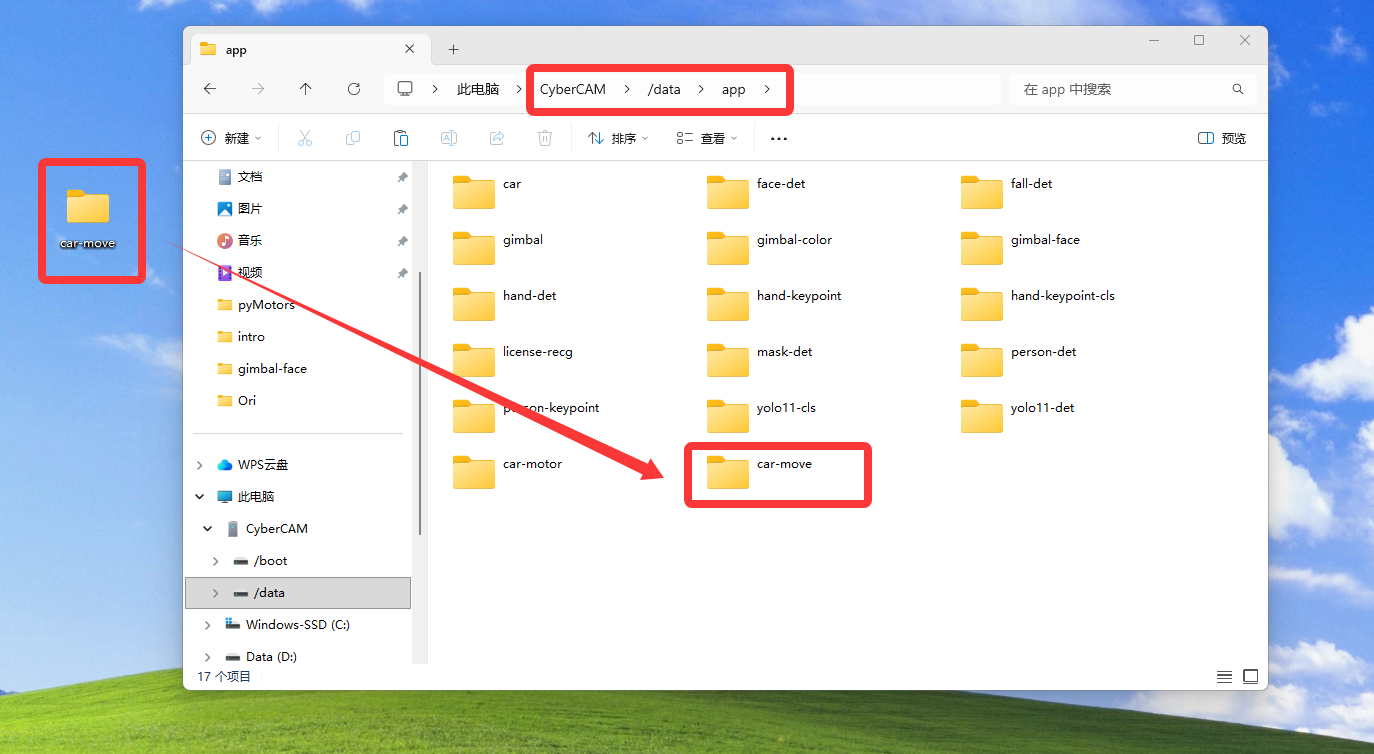The image size is (1374, 754).
Task: Select the face-det folder
Action: point(756,191)
